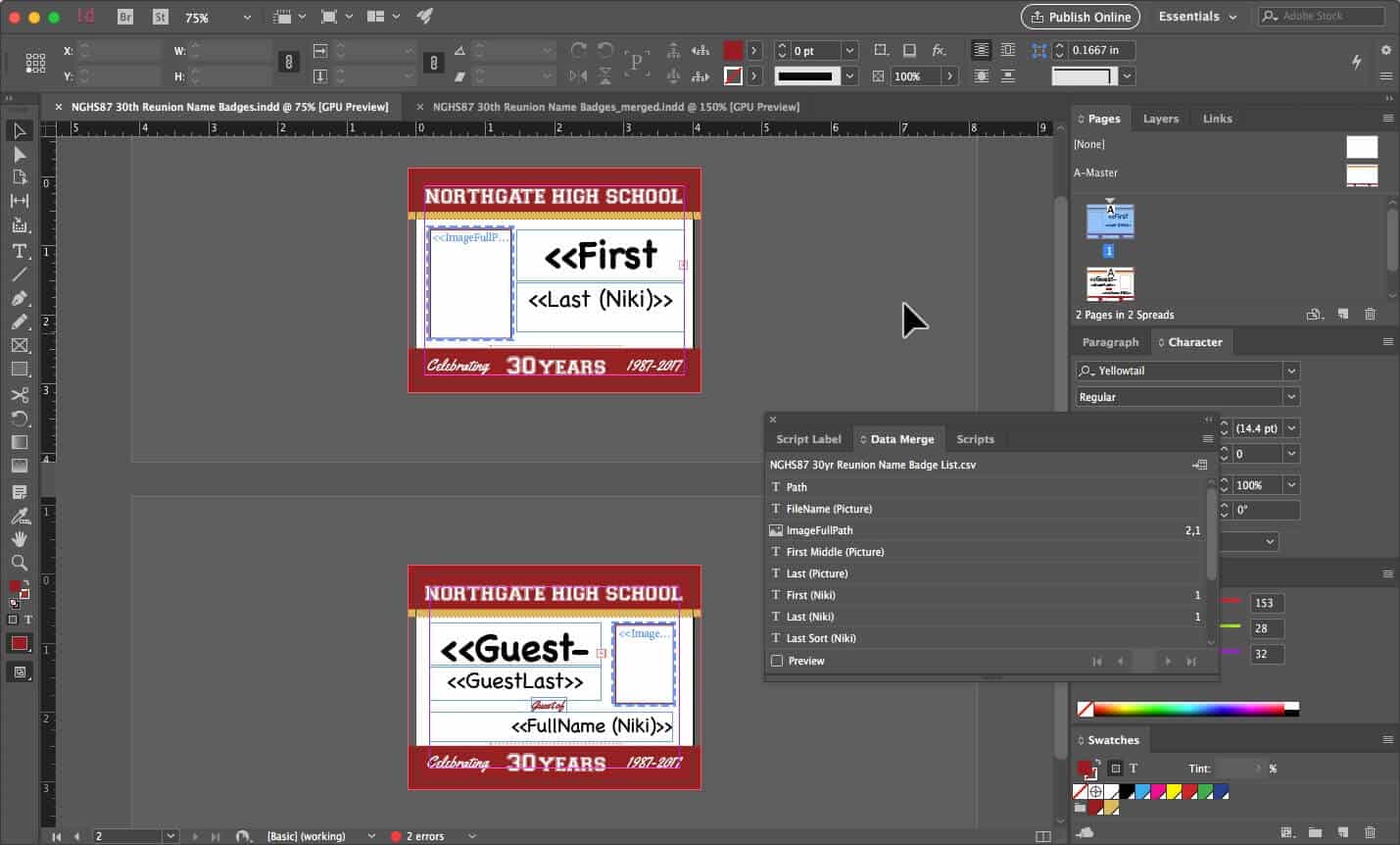This screenshot has height=845, width=1400.
Task: Create new page in Pages panel
Action: tap(1343, 315)
